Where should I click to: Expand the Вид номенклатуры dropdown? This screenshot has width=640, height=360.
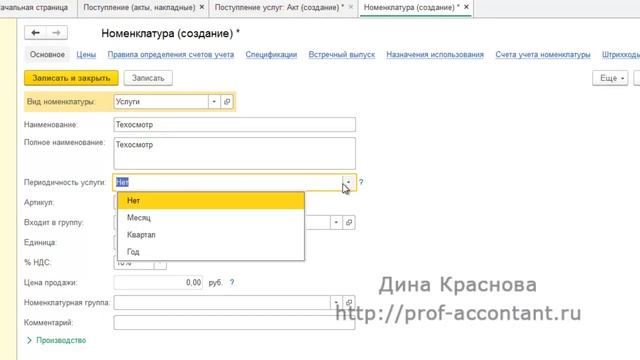(x=214, y=102)
